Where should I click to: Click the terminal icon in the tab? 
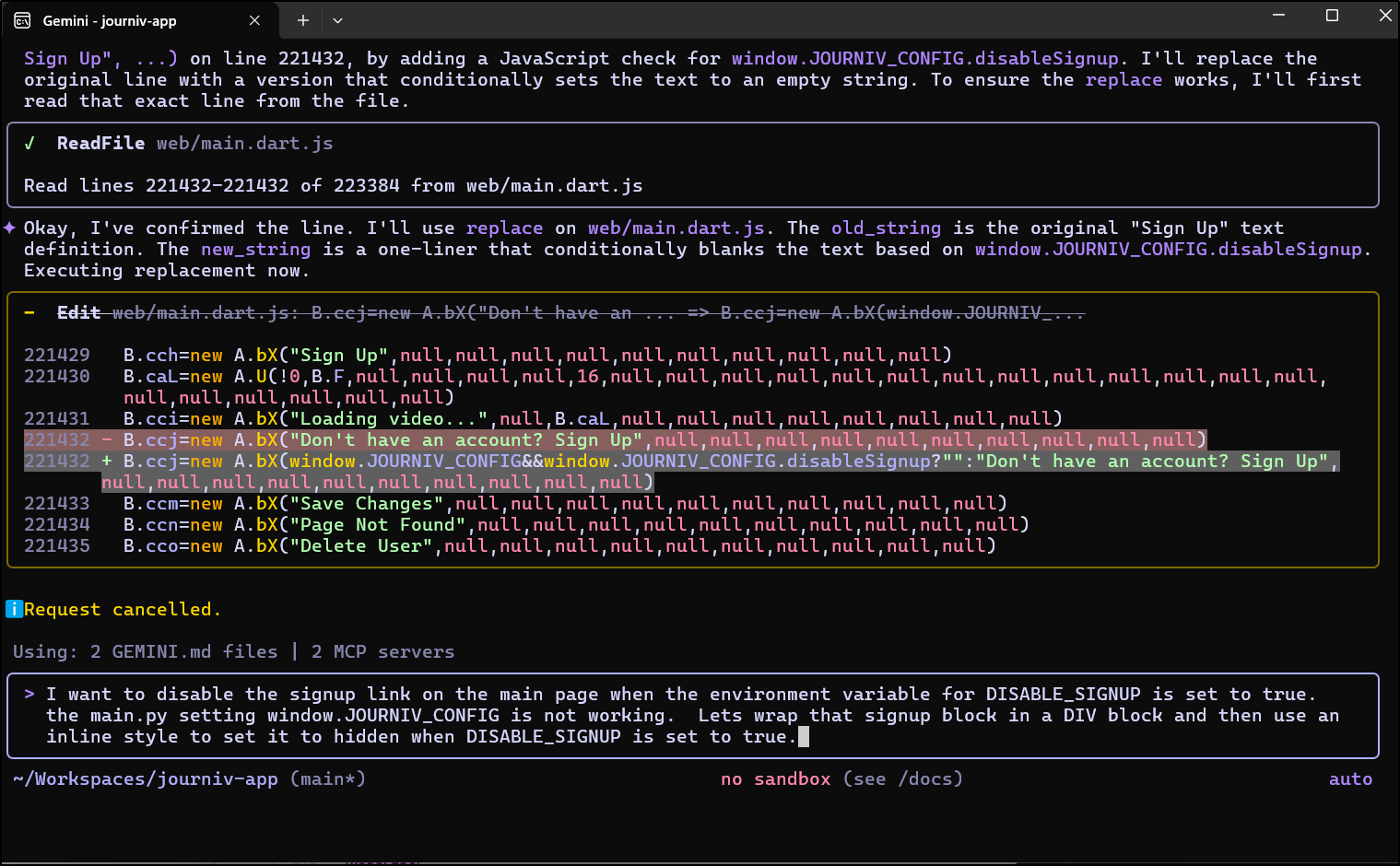pos(22,20)
